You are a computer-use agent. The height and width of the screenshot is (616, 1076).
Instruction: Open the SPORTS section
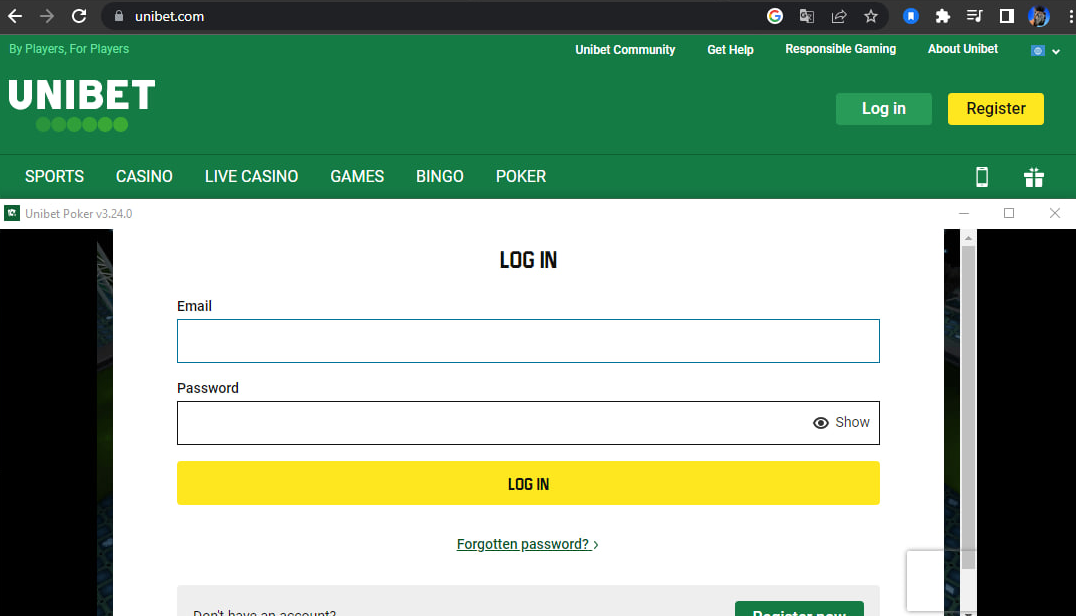(x=54, y=176)
